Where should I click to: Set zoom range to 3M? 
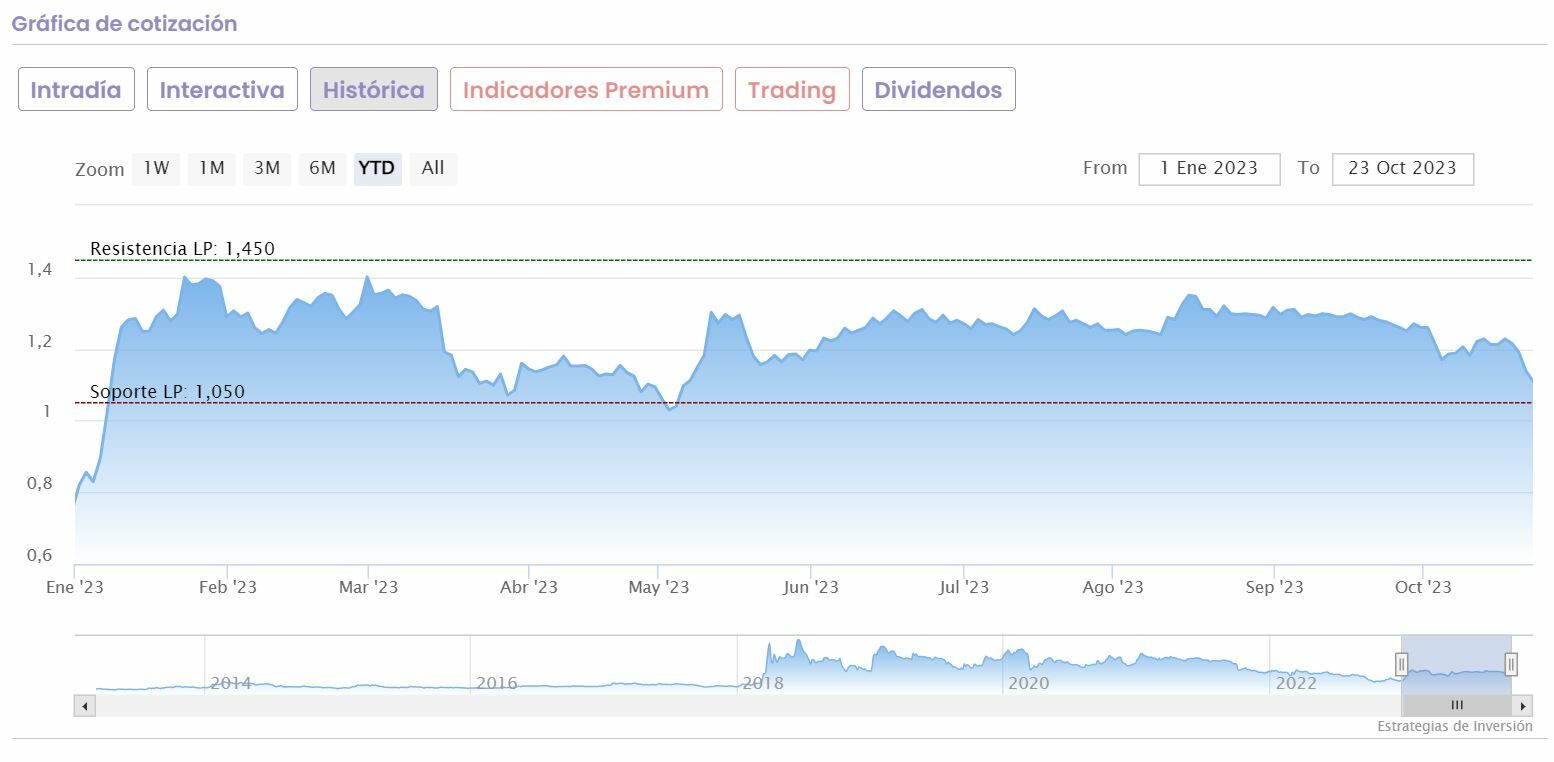coord(266,169)
